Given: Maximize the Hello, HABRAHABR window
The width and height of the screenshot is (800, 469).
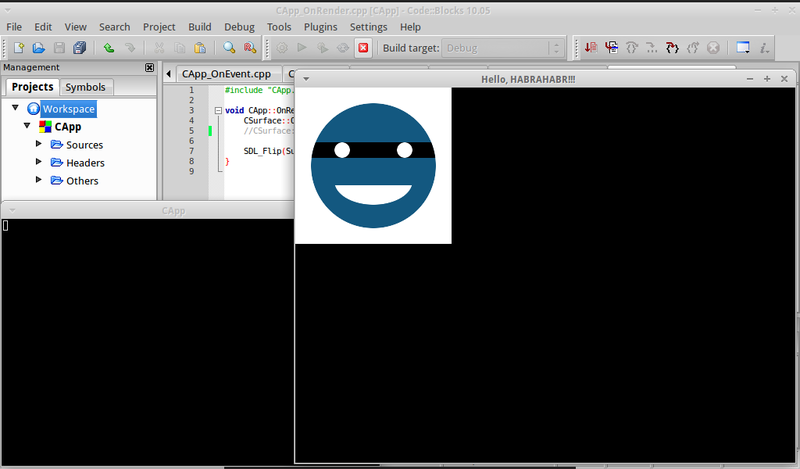Looking at the screenshot, I should pyautogui.click(x=767, y=79).
